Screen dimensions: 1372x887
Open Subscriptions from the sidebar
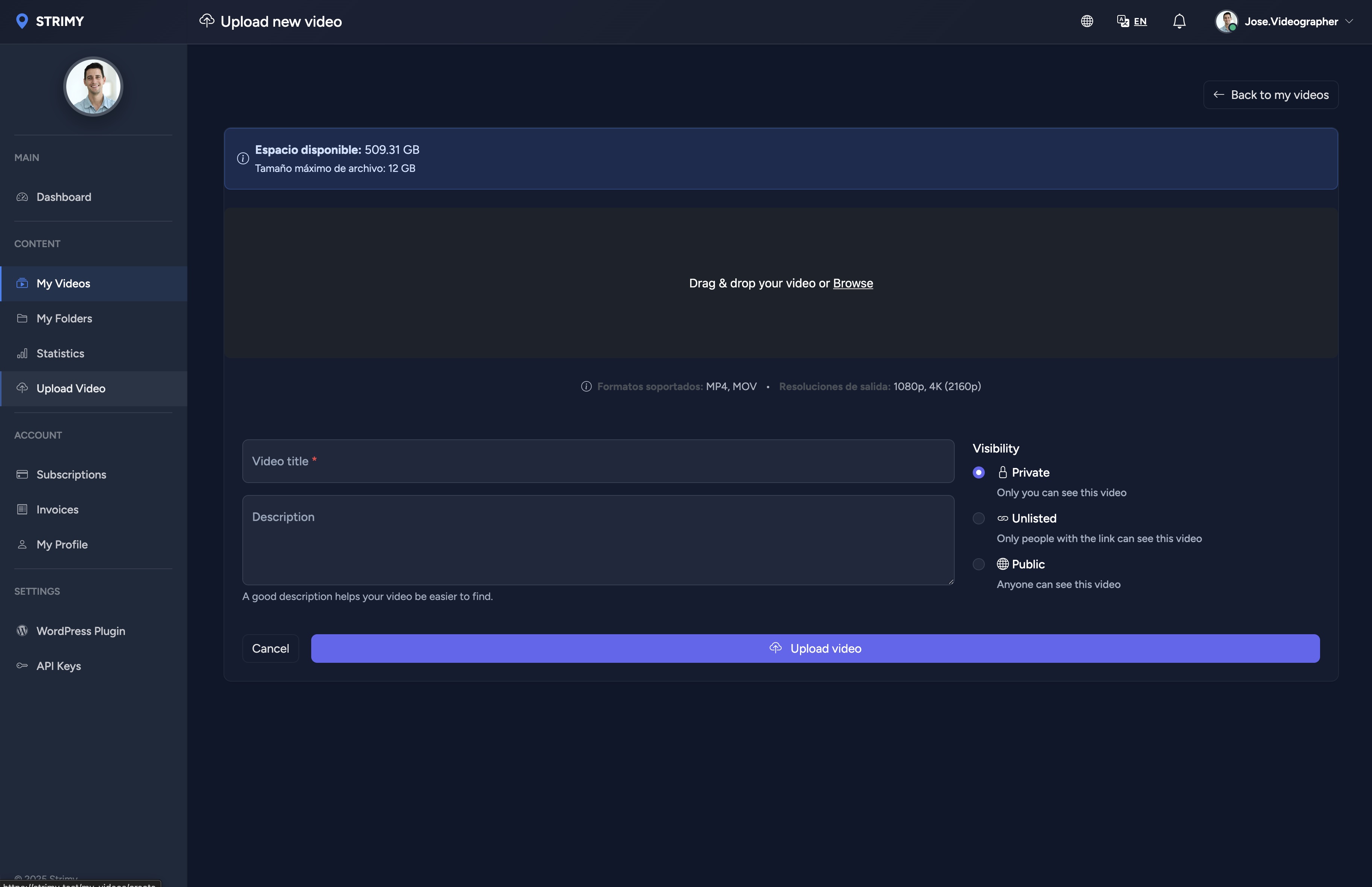(71, 475)
